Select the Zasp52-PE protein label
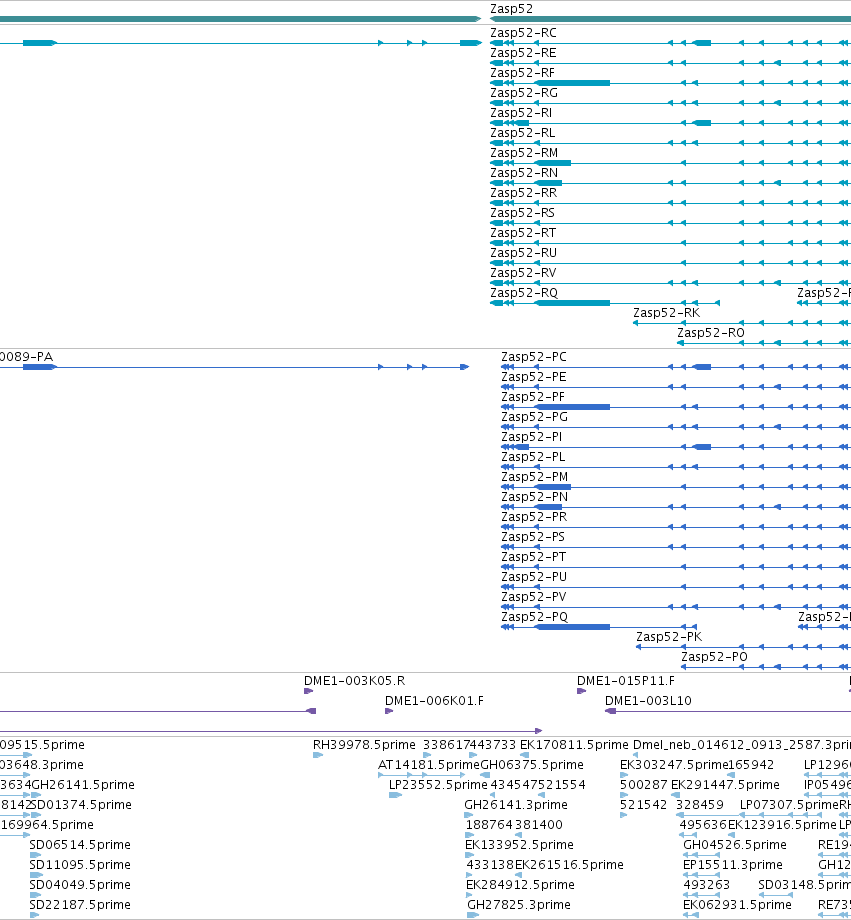The height and width of the screenshot is (920, 851). [x=533, y=377]
